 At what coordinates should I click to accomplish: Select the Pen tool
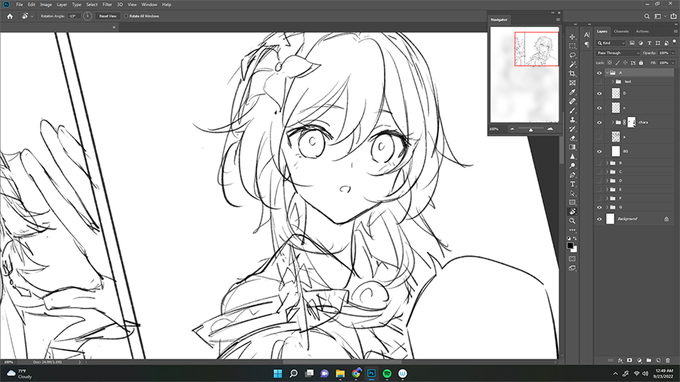point(572,175)
